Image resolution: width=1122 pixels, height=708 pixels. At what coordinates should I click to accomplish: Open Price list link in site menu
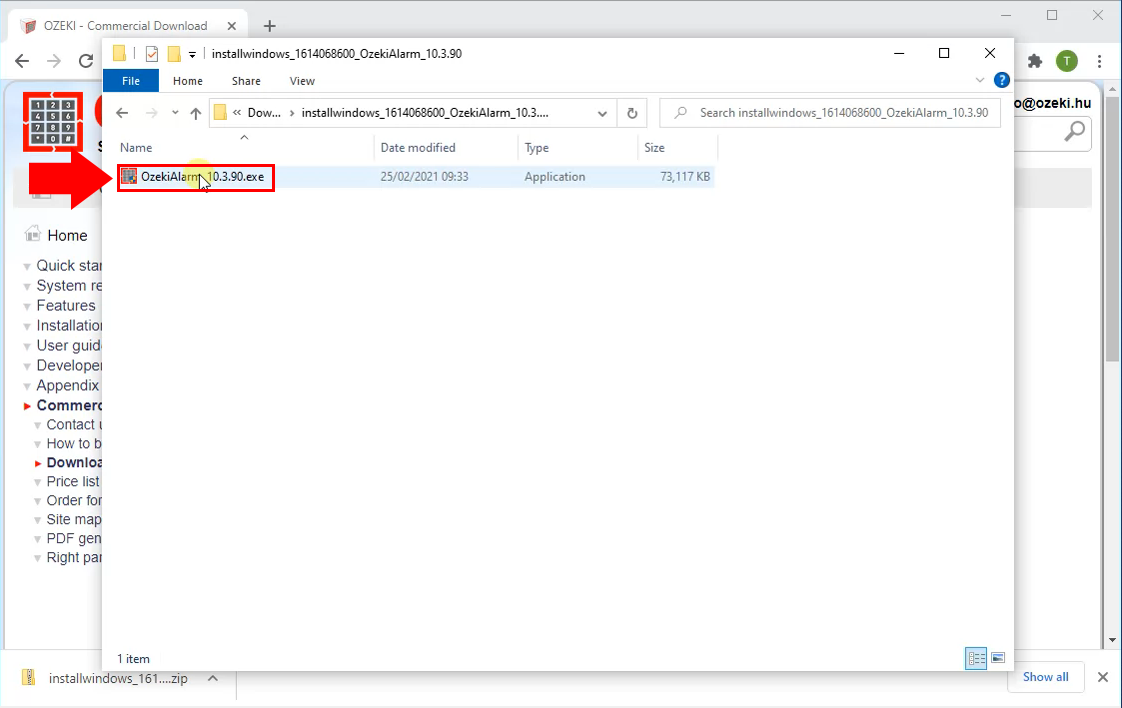tap(73, 482)
